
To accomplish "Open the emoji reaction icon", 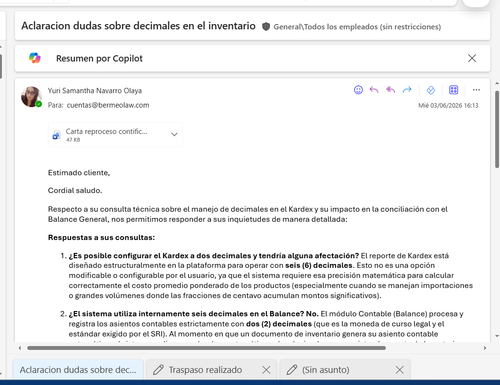I will pyautogui.click(x=358, y=90).
